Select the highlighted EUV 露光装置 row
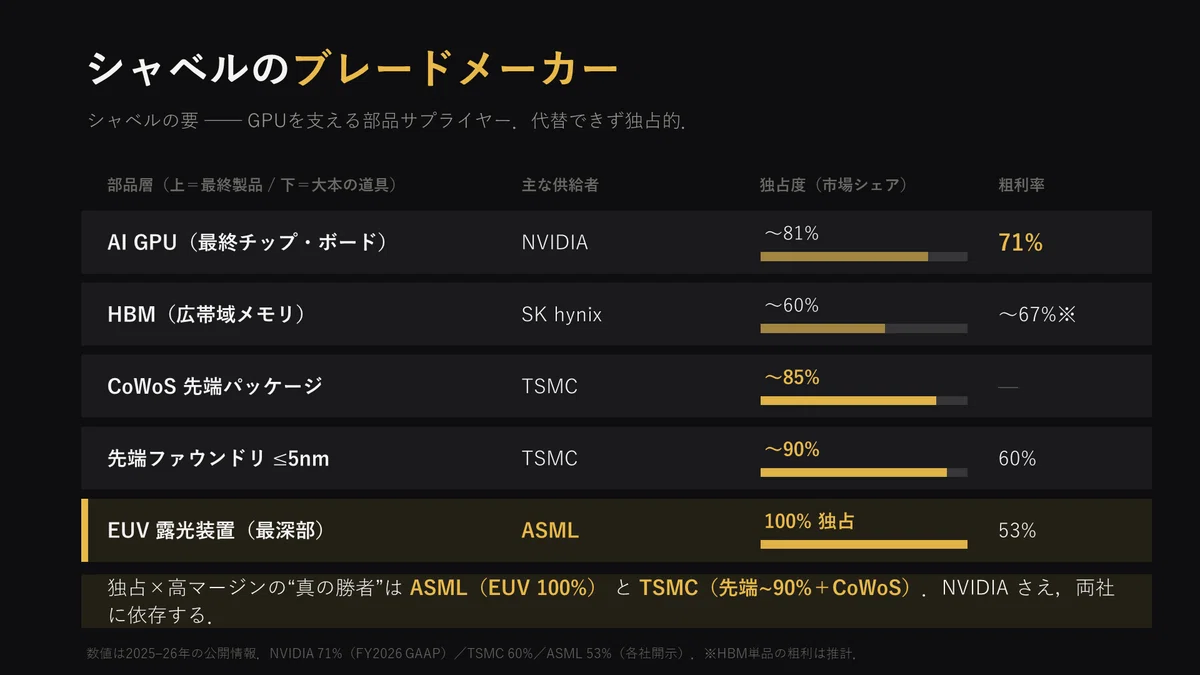Screen dimensions: 1200x675 coord(616,530)
